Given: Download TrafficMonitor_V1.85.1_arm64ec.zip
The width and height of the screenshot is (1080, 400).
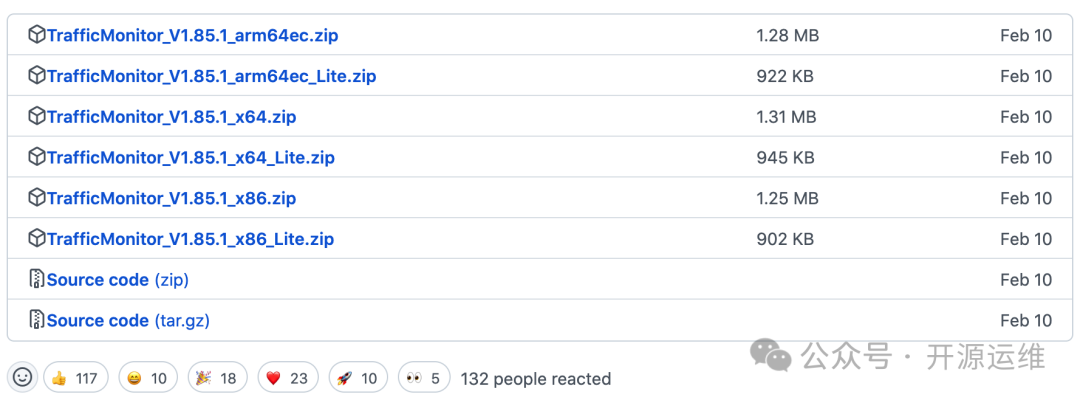Looking at the screenshot, I should (x=192, y=36).
